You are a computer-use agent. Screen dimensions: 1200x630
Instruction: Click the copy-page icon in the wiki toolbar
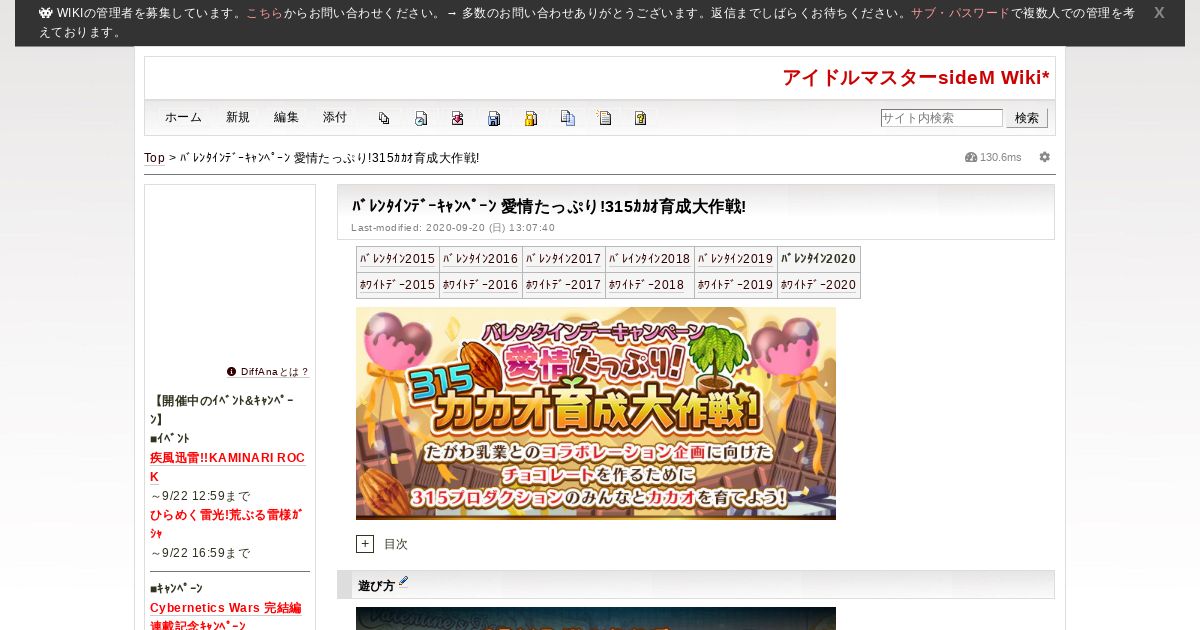384,118
